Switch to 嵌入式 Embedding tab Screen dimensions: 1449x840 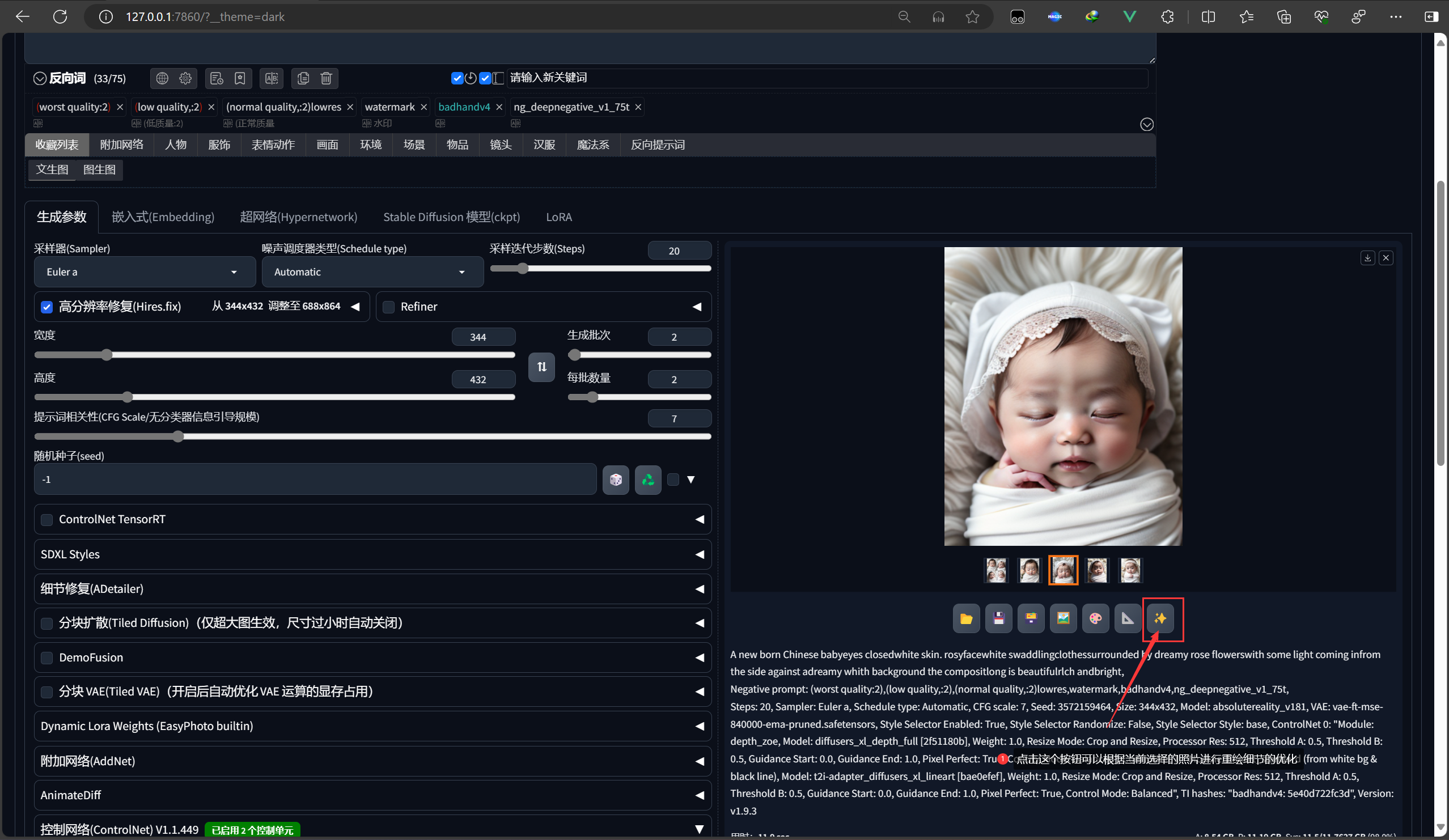click(163, 217)
